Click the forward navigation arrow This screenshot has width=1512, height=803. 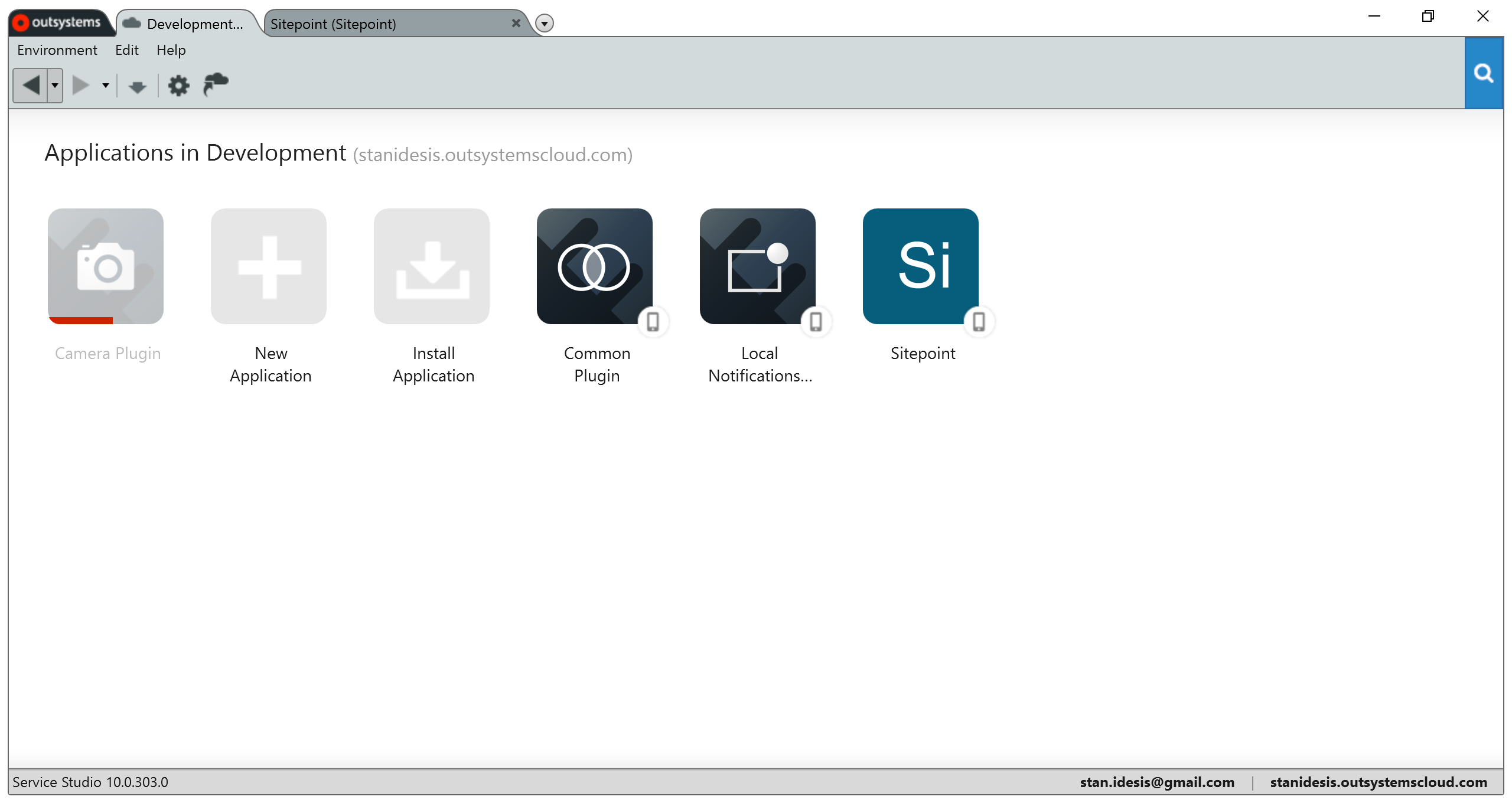80,86
